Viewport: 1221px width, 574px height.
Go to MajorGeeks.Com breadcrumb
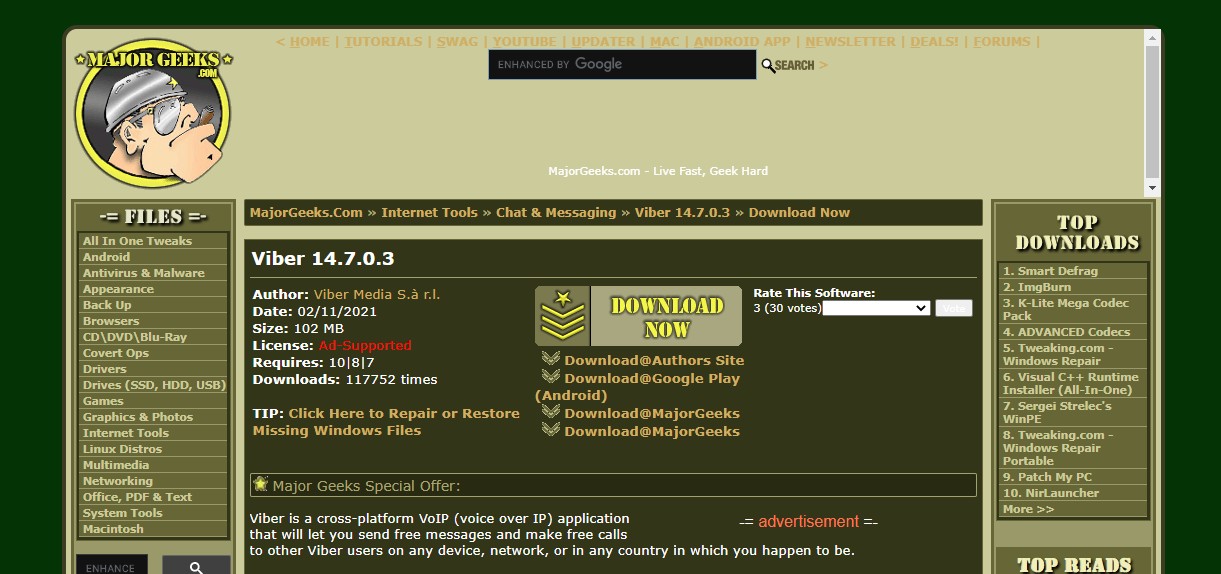[x=306, y=213]
